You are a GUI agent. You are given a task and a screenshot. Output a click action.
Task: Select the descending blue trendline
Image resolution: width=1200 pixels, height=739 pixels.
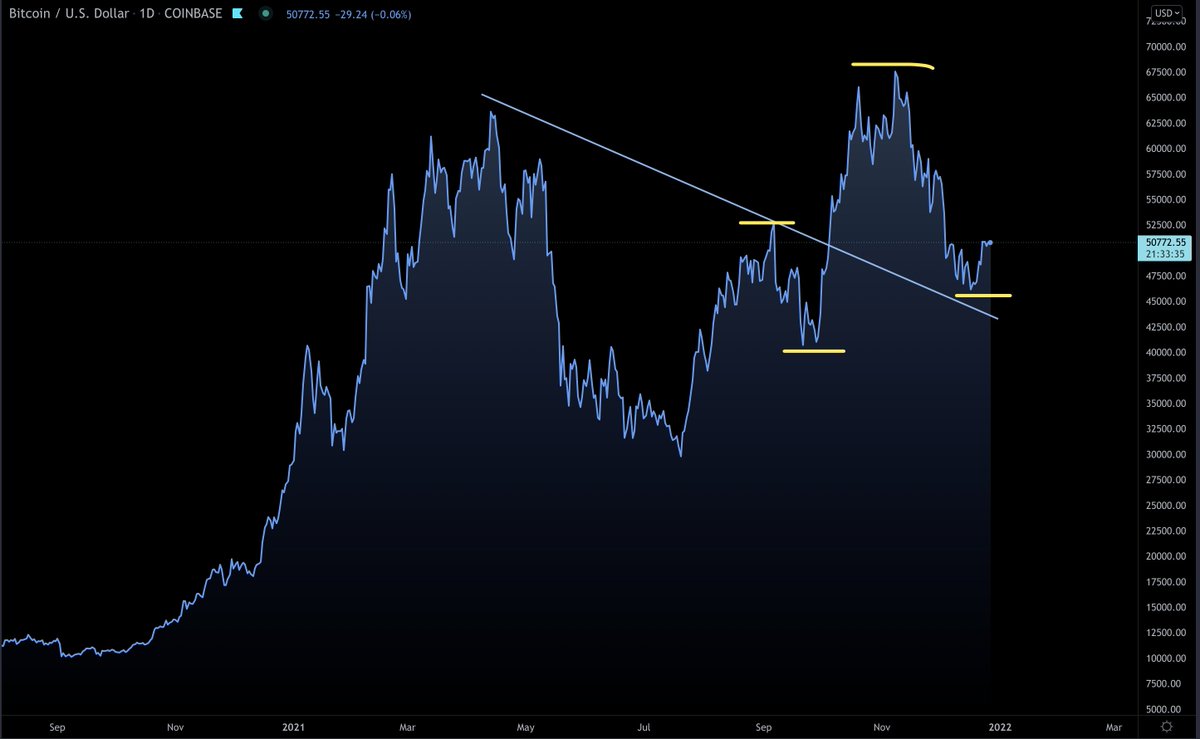(740, 207)
